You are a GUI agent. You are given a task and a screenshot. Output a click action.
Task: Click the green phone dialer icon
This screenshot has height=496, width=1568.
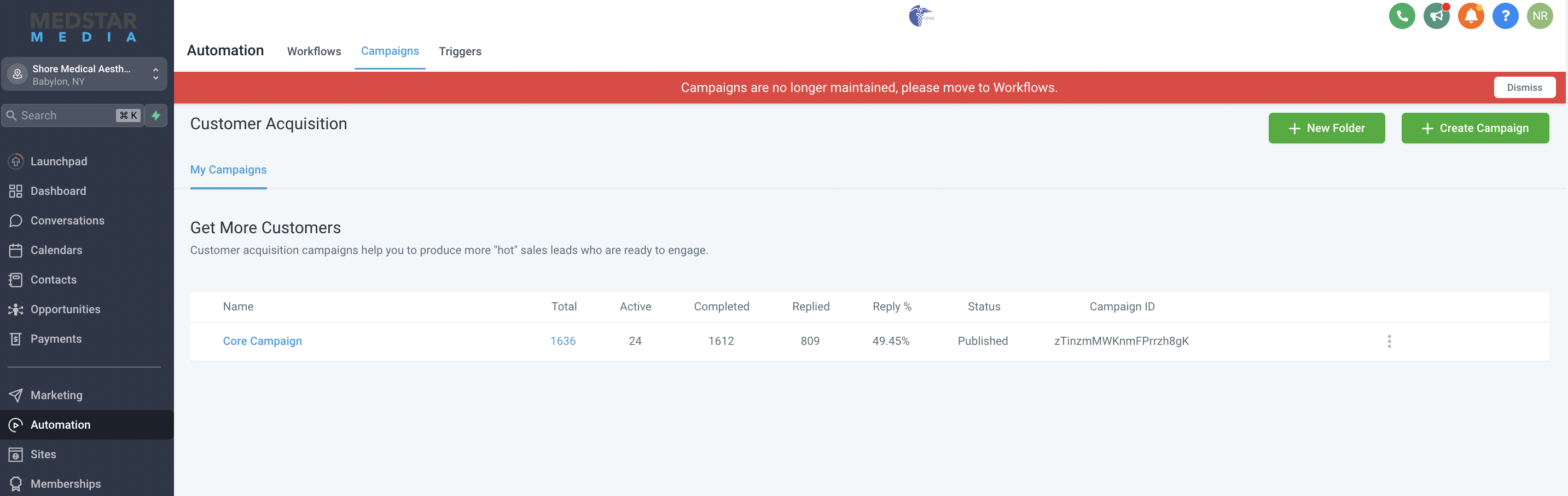pyautogui.click(x=1402, y=16)
